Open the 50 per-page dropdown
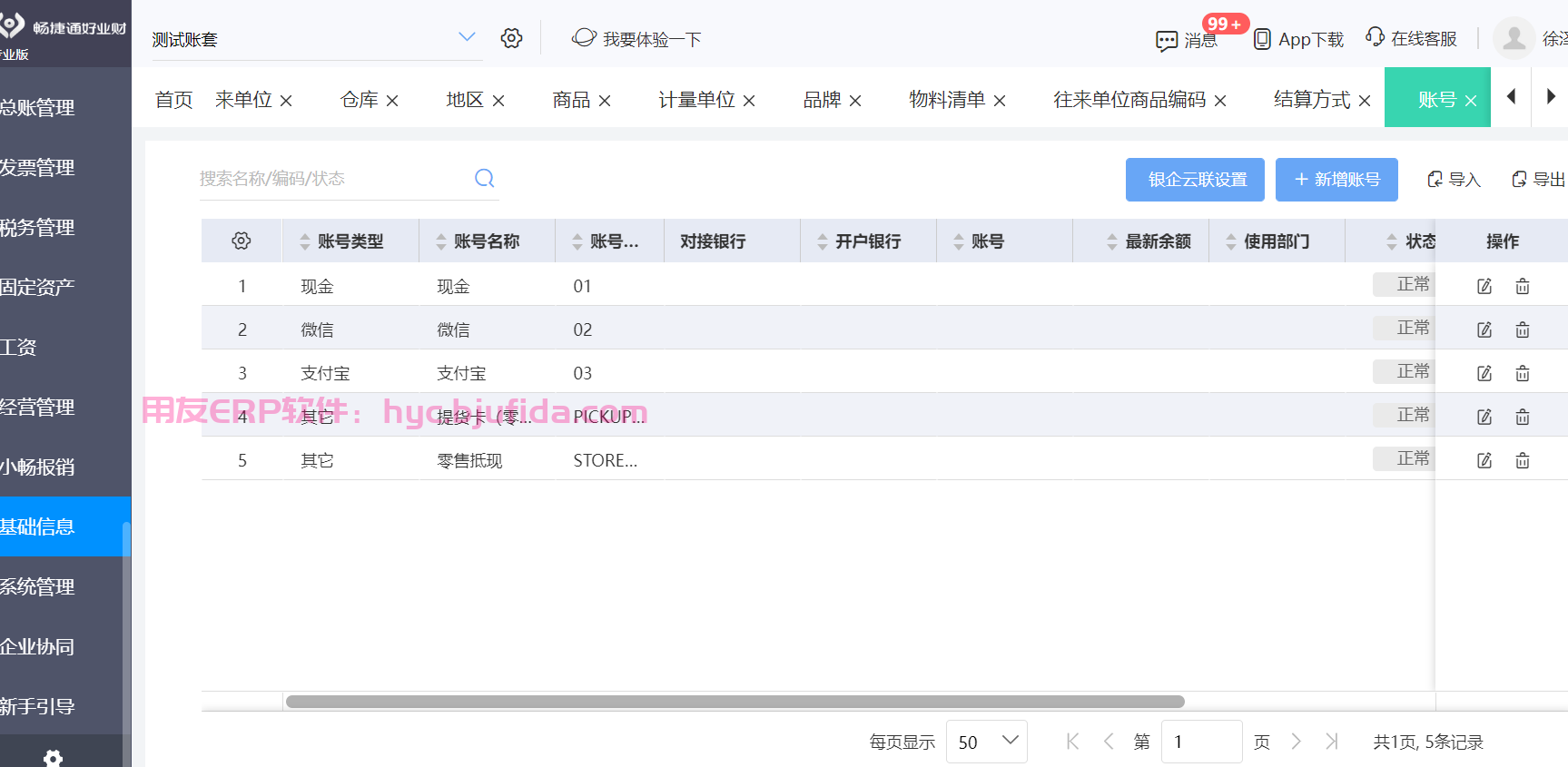Image resolution: width=1568 pixels, height=767 pixels. (987, 742)
